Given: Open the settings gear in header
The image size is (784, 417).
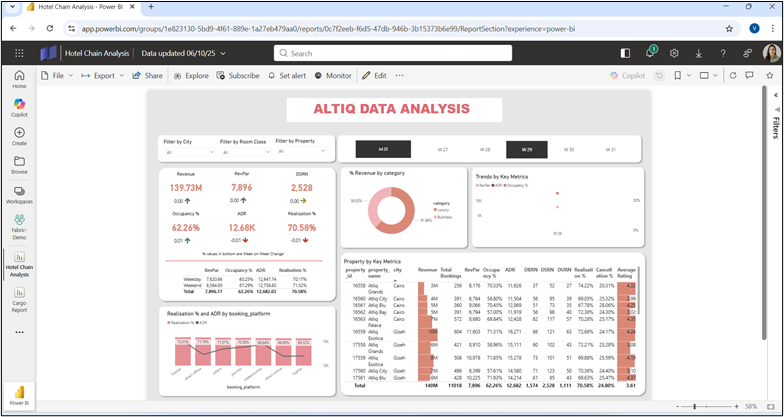Looking at the screenshot, I should pos(674,53).
